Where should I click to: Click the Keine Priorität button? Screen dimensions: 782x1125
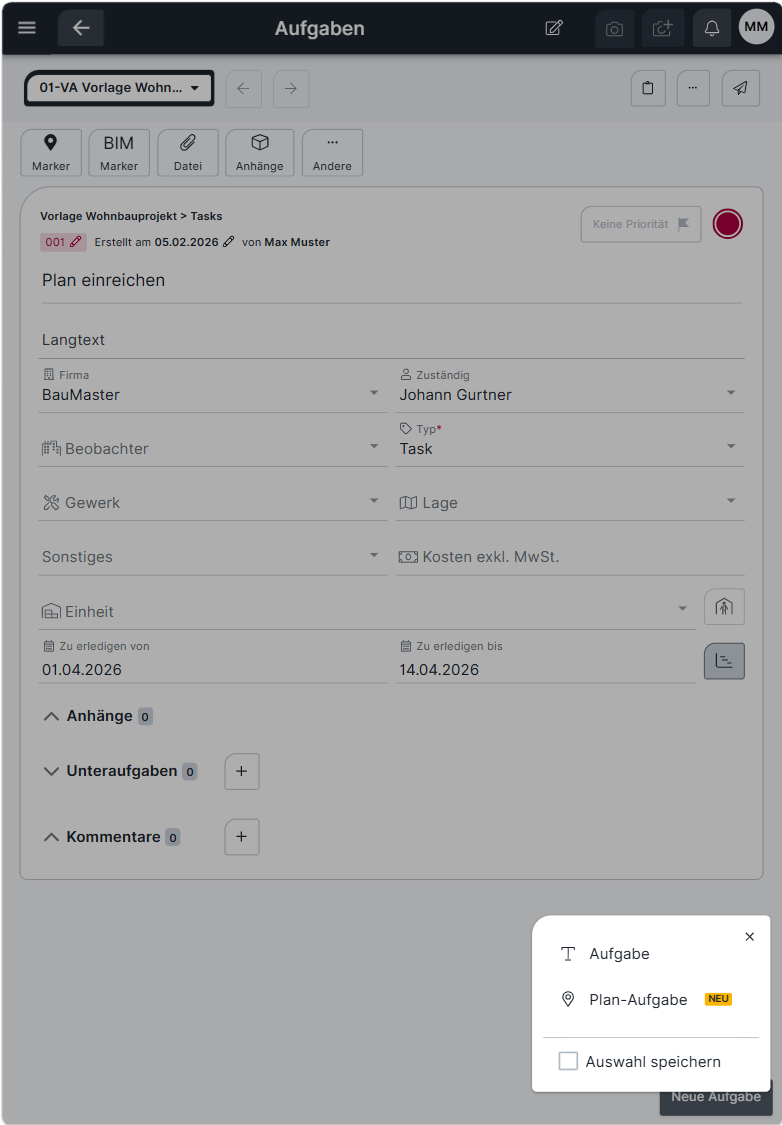641,224
